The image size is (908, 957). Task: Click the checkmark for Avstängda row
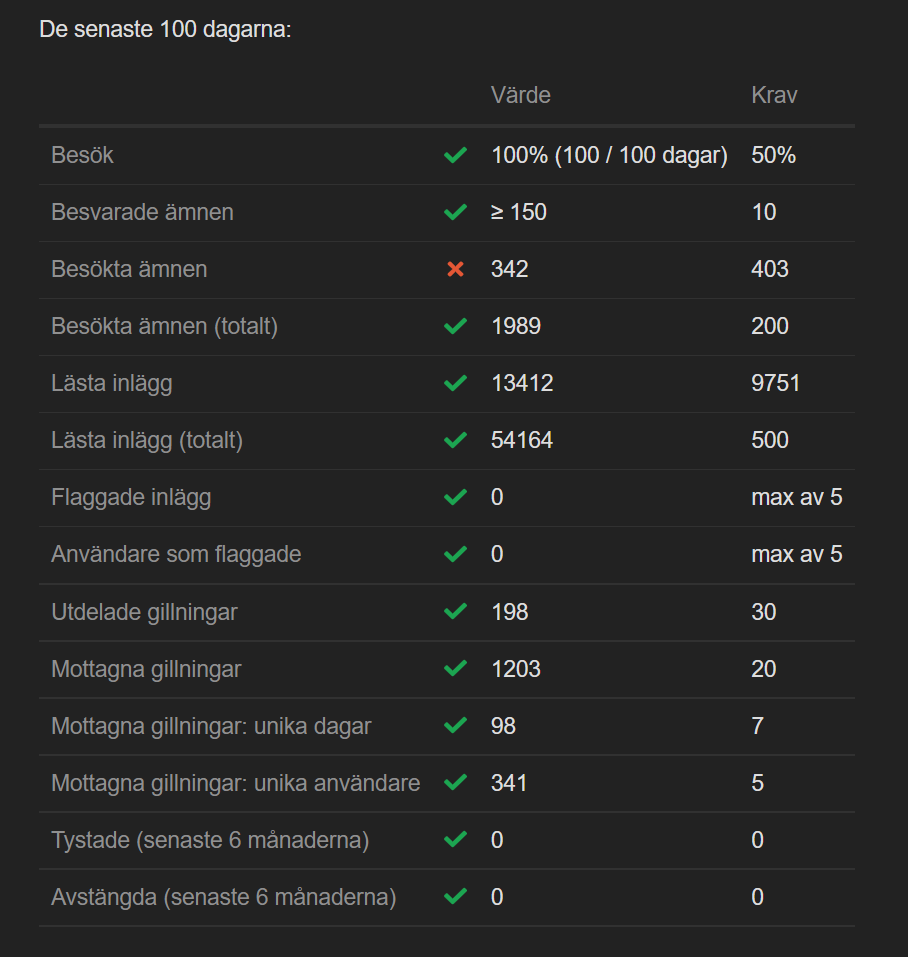[455, 896]
